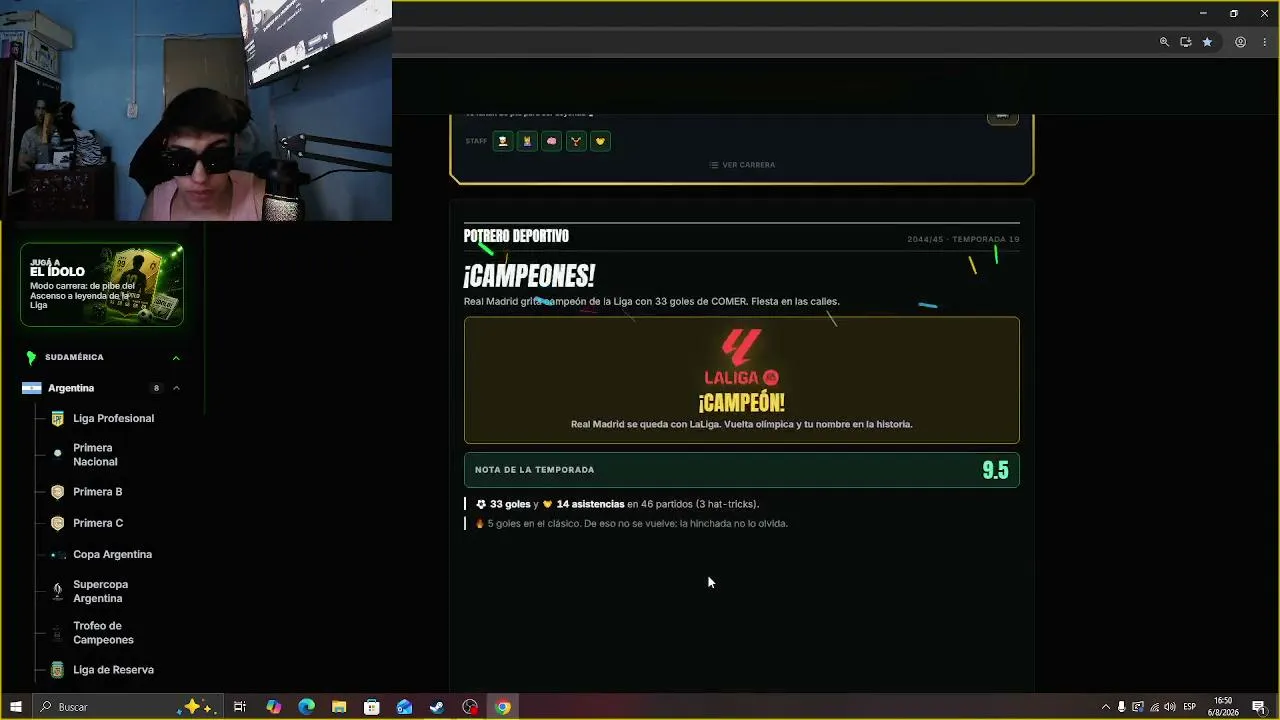This screenshot has width=1280, height=720.
Task: Open Supercopa Argentina competition
Action: tap(100, 591)
